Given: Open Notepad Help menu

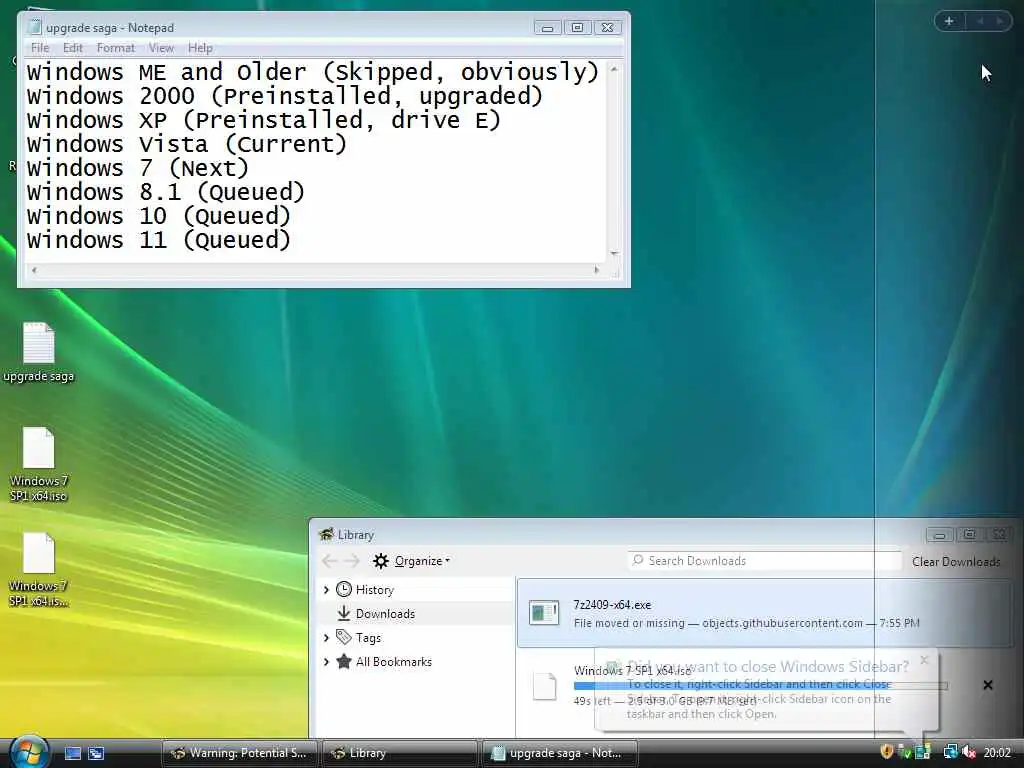Looking at the screenshot, I should (x=200, y=48).
